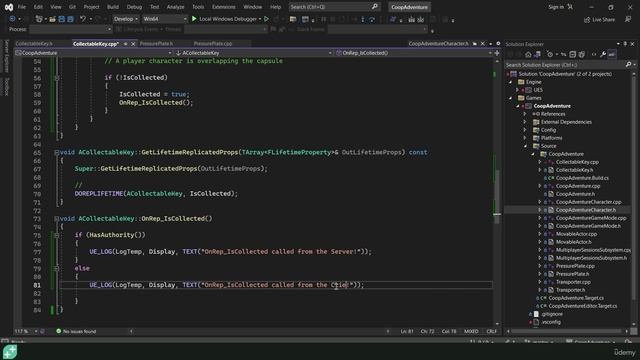Start Local Windows Debugger green play icon
The image size is (640, 360).
click(x=194, y=19)
